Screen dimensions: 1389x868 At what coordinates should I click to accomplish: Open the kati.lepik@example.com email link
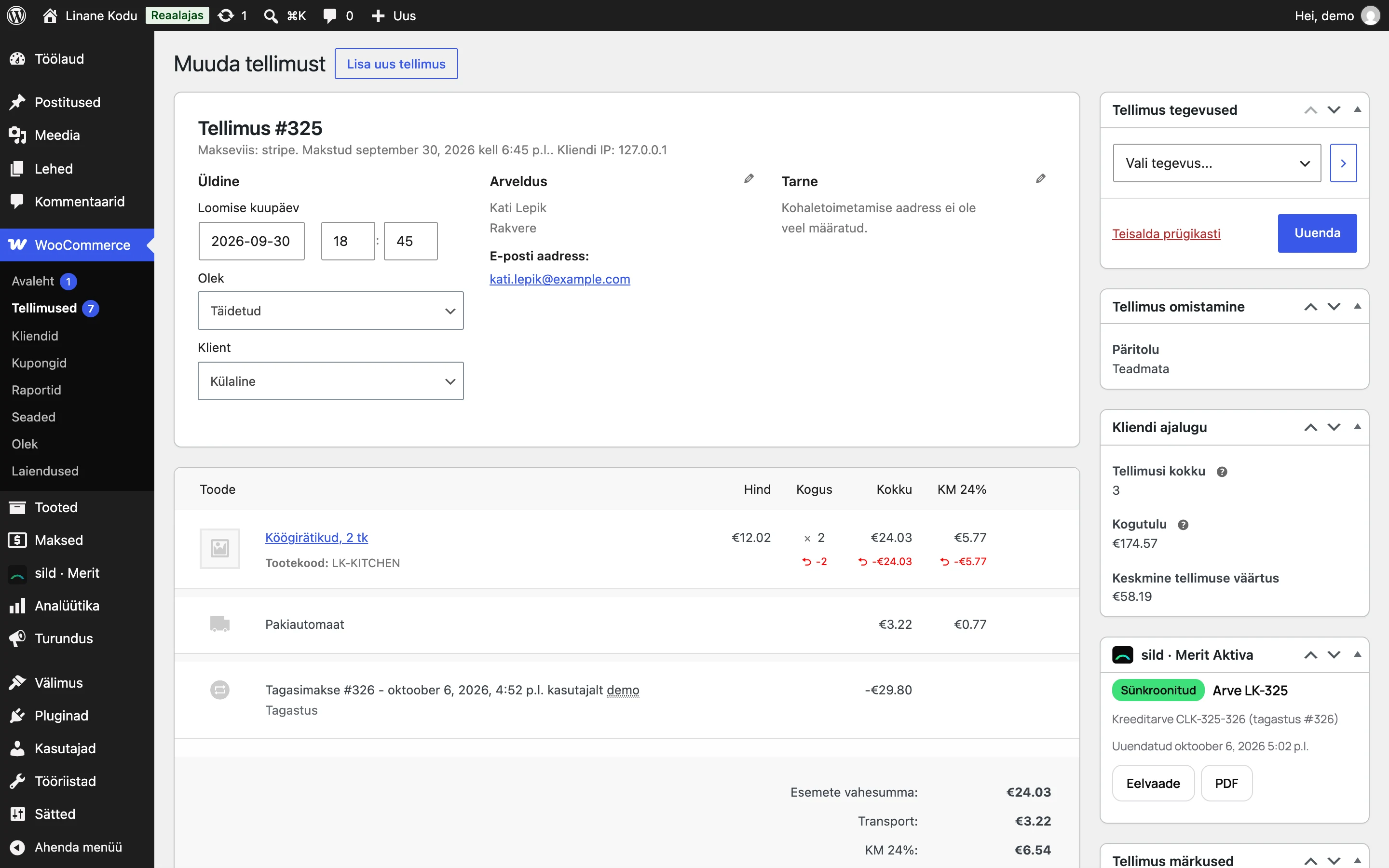pos(559,279)
